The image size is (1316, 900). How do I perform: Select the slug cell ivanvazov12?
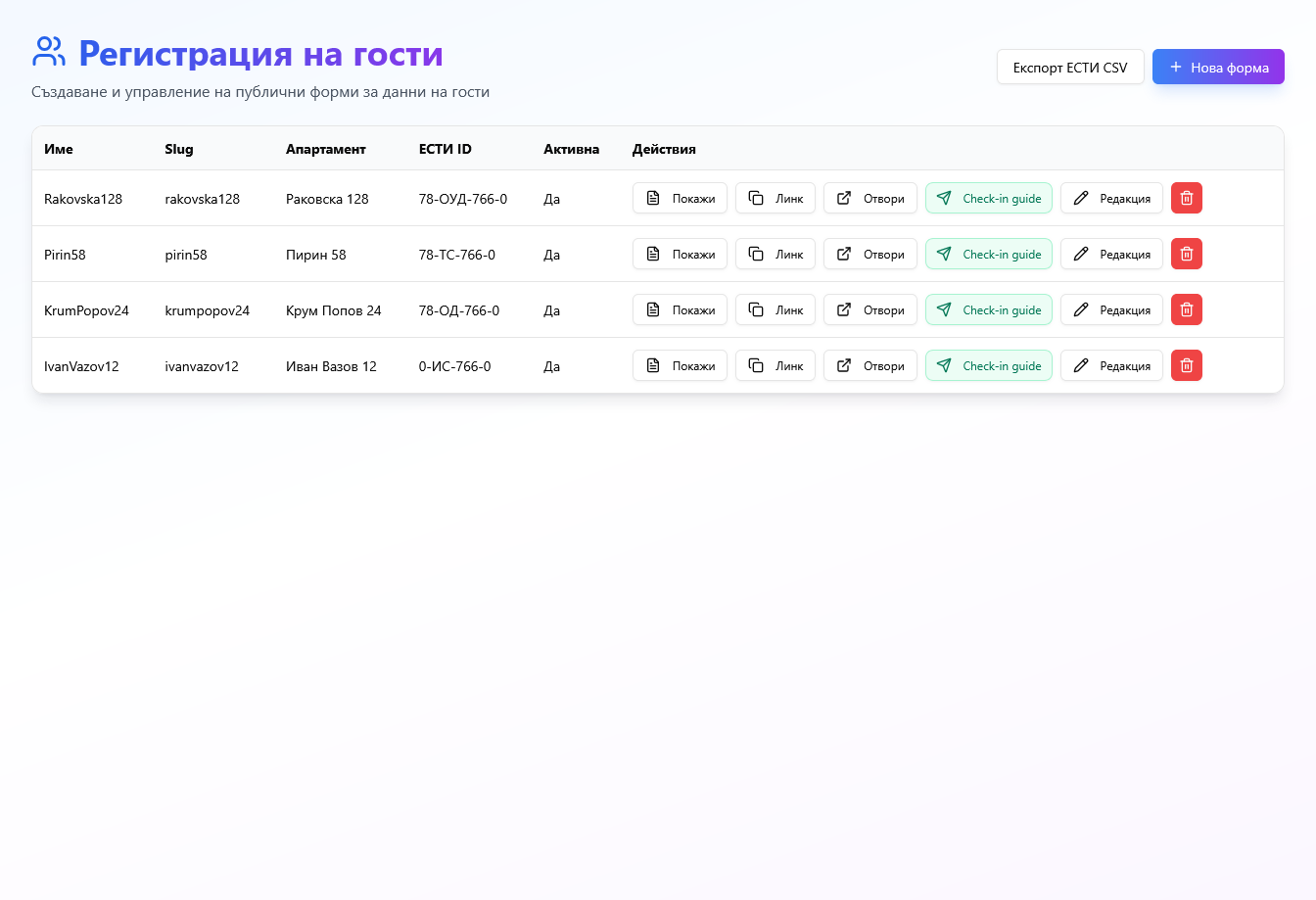[x=202, y=366]
